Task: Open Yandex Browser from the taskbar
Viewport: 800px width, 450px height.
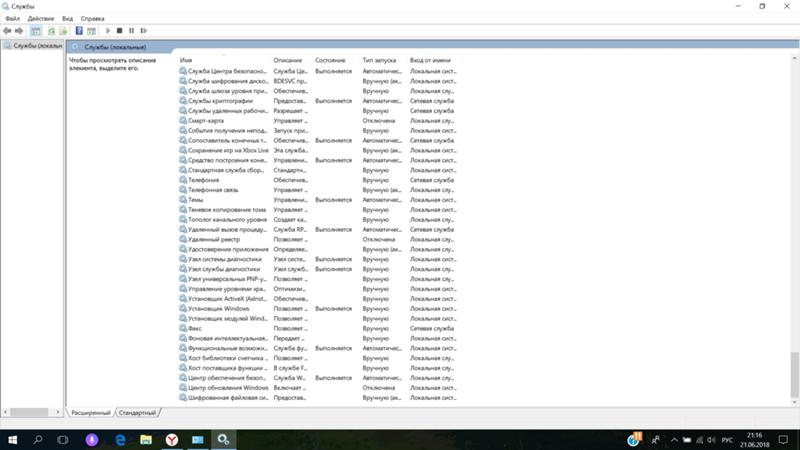Action: click(x=172, y=440)
